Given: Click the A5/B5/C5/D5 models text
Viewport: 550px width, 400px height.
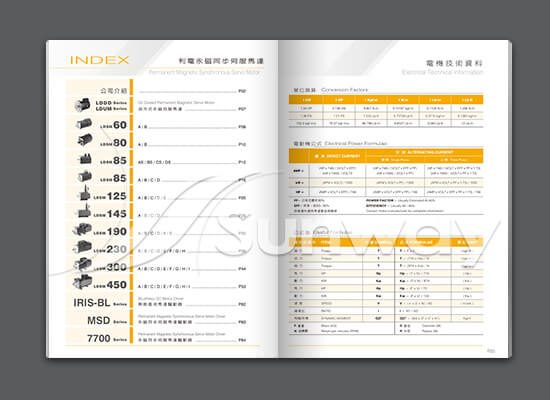Looking at the screenshot, I should (154, 162).
